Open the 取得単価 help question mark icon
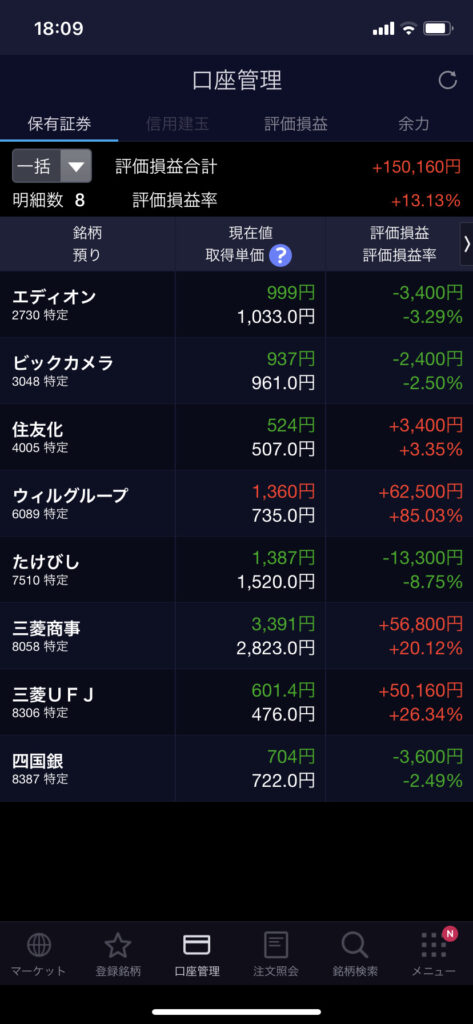 pyautogui.click(x=280, y=255)
